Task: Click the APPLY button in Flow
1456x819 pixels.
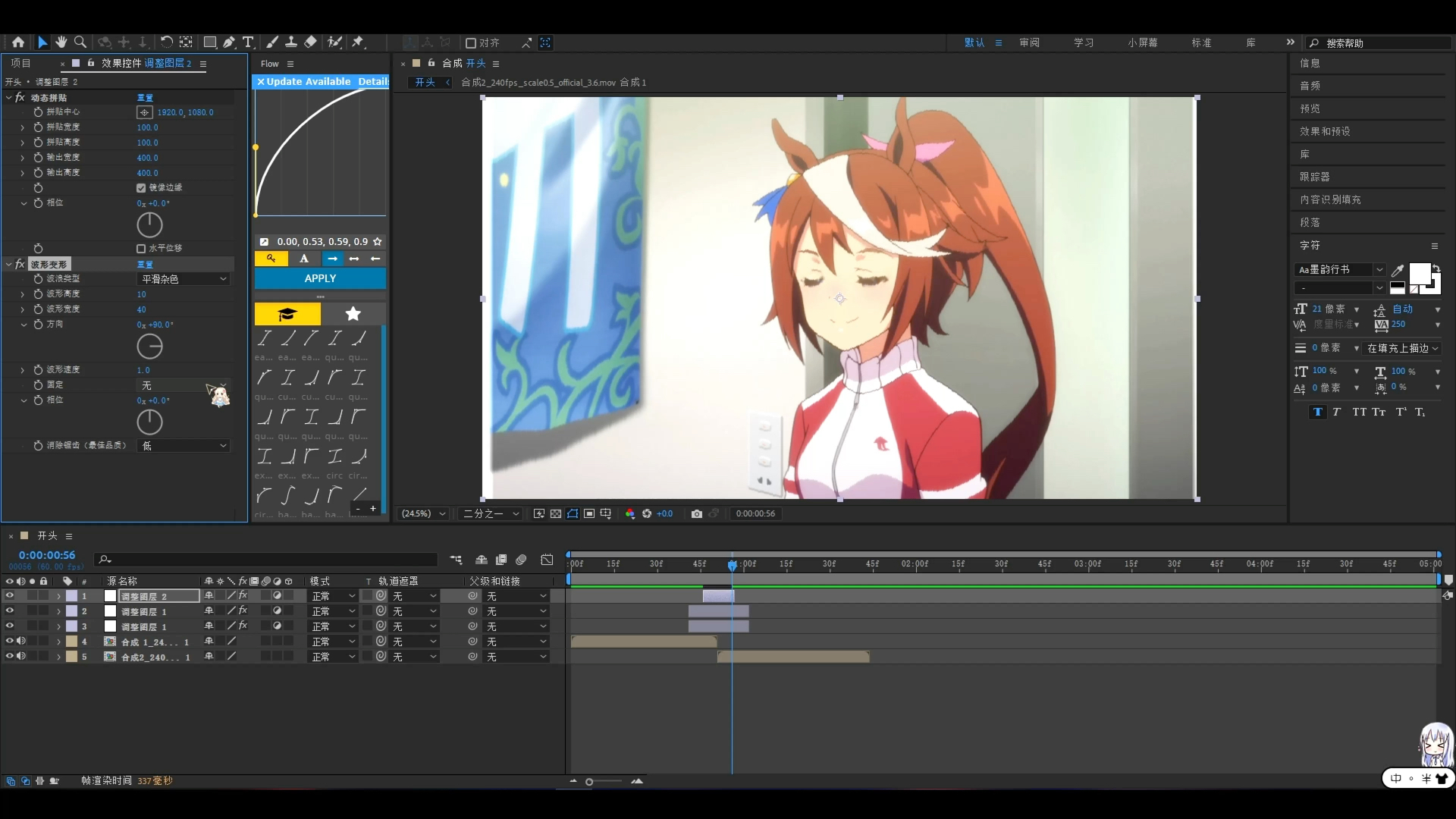Action: pos(320,278)
